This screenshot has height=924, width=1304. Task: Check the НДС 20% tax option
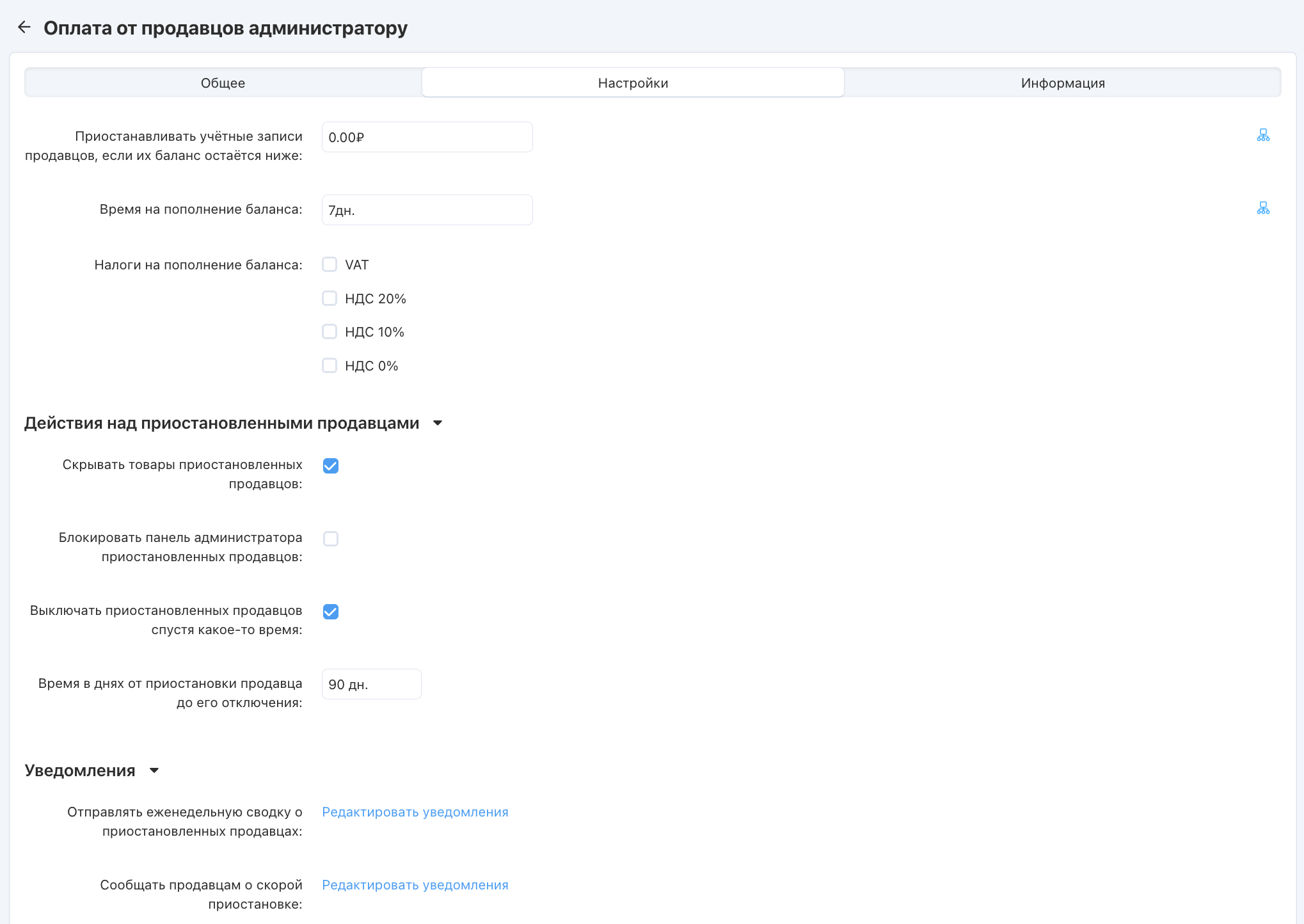(x=330, y=298)
